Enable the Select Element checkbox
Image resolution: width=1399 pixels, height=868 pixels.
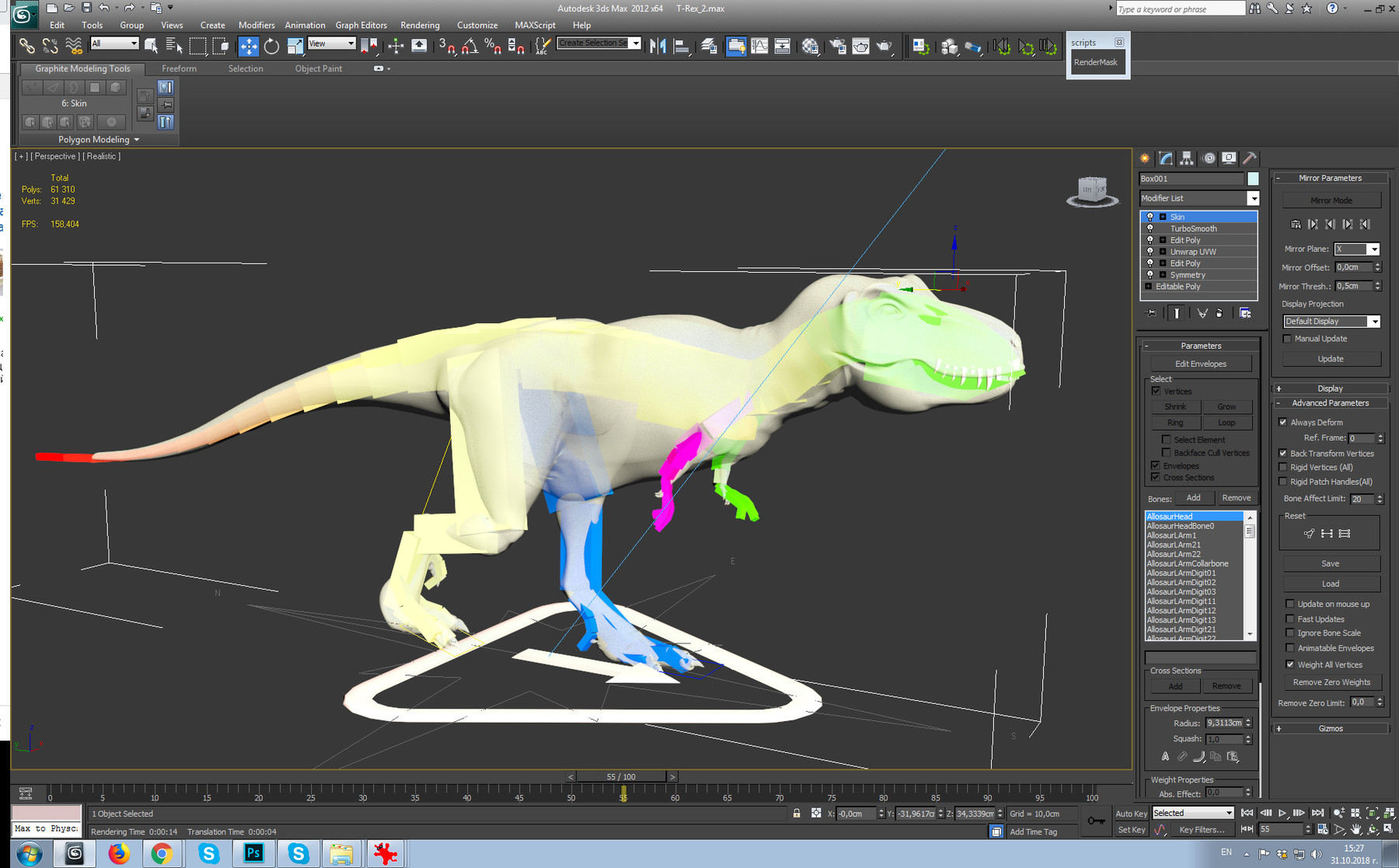tap(1166, 439)
